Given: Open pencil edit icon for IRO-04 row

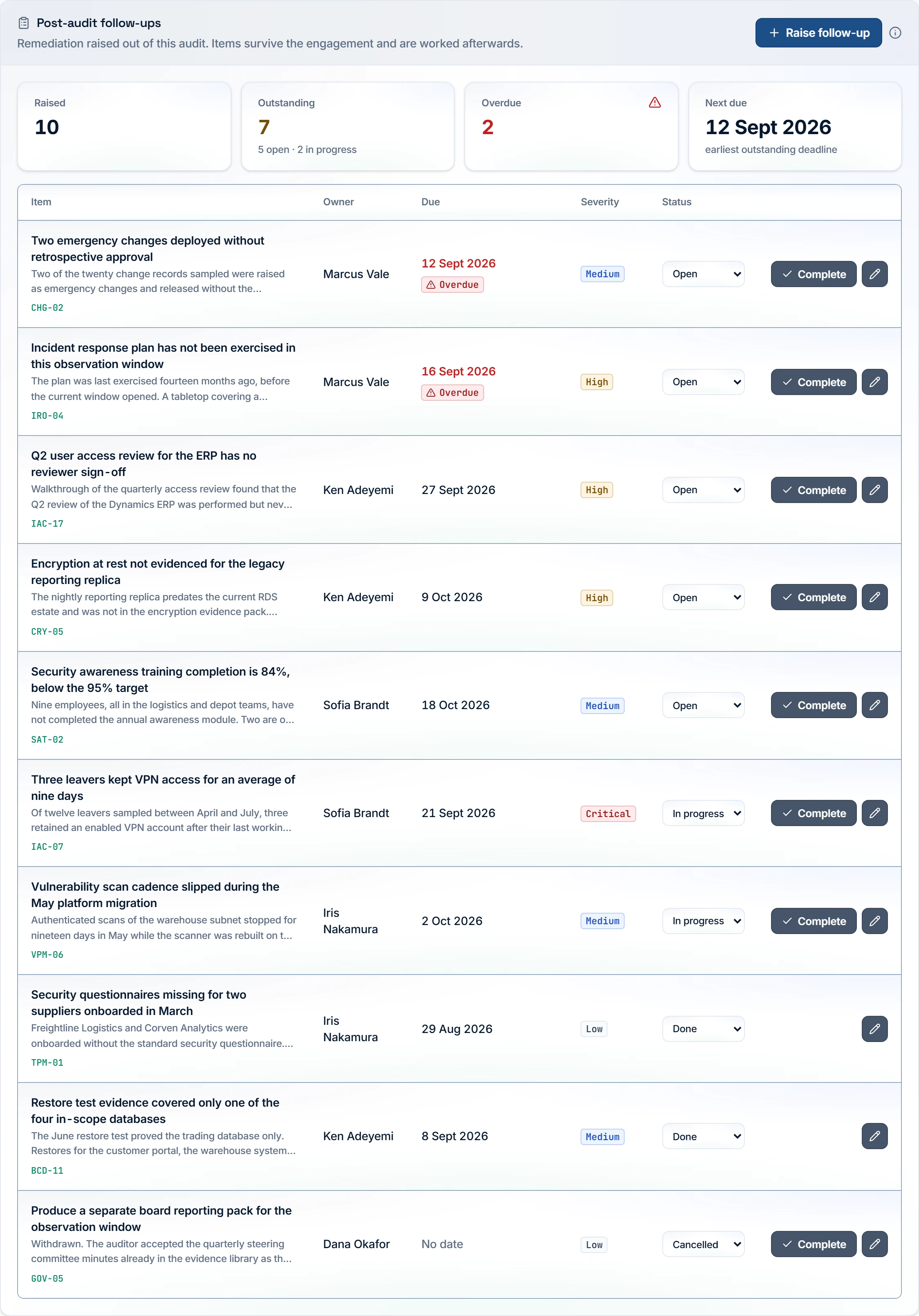Looking at the screenshot, I should (x=874, y=382).
